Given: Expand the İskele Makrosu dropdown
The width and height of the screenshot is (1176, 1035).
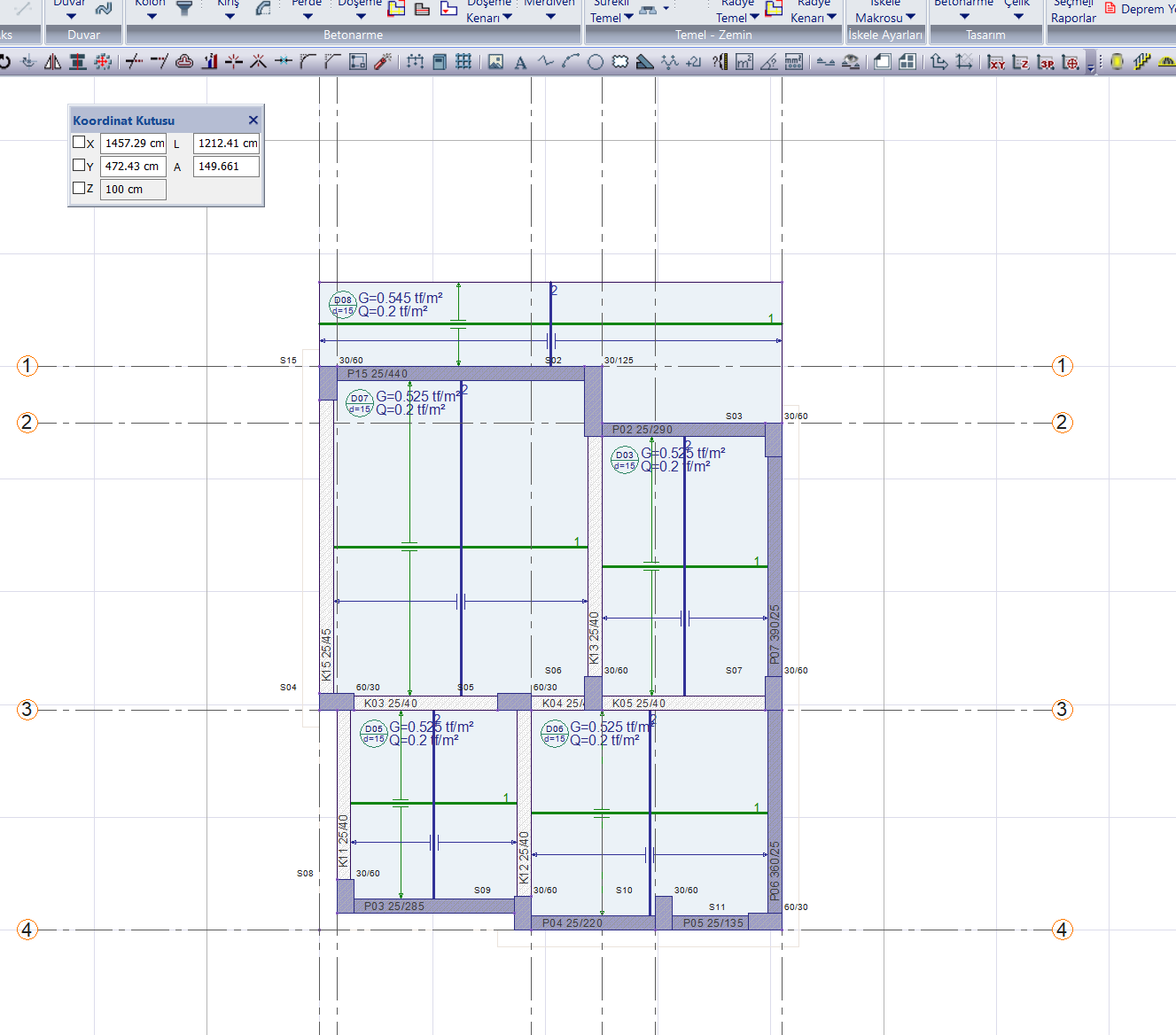Looking at the screenshot, I should coord(911,16).
